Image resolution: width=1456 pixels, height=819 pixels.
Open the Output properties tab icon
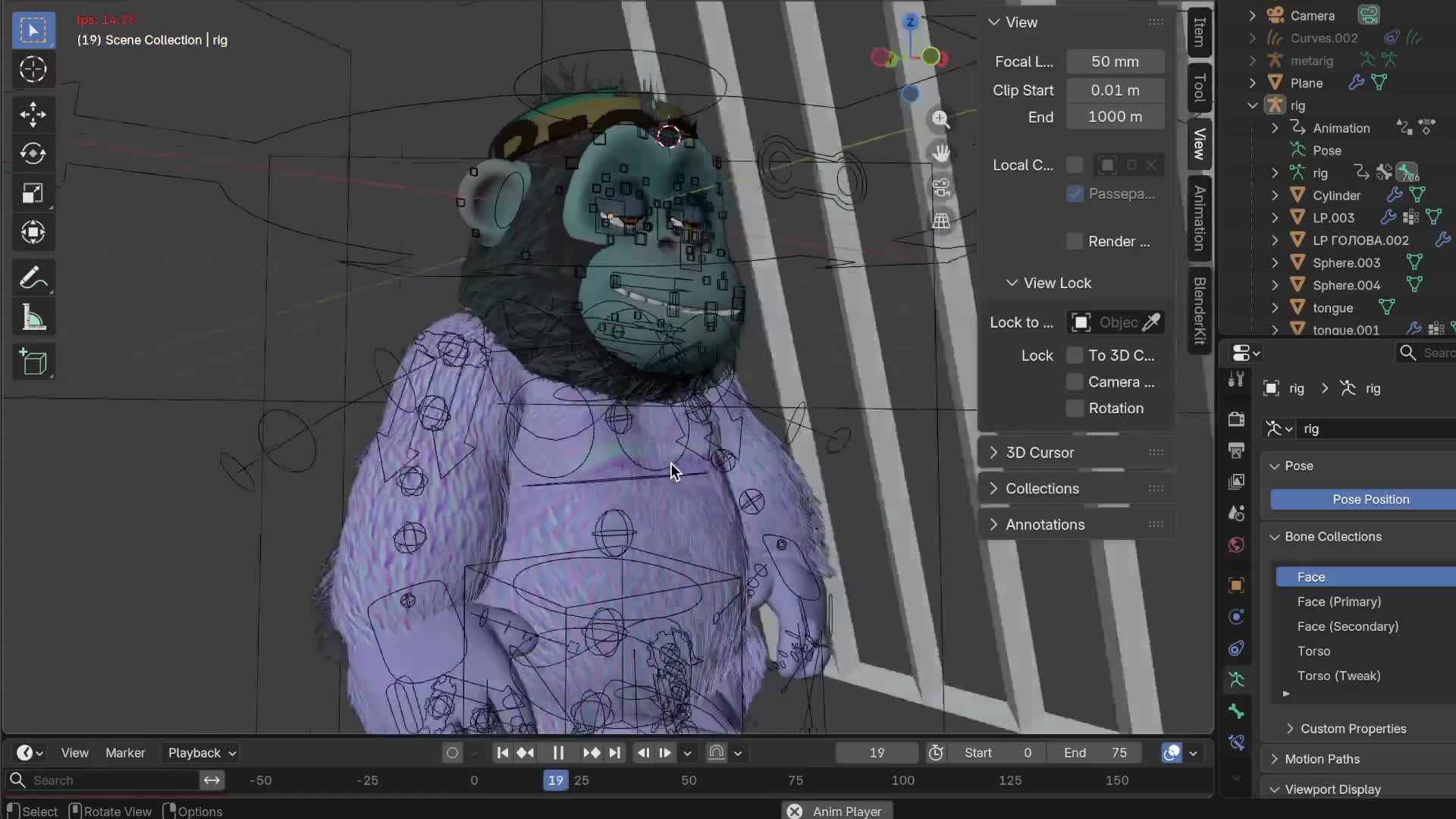click(1236, 450)
